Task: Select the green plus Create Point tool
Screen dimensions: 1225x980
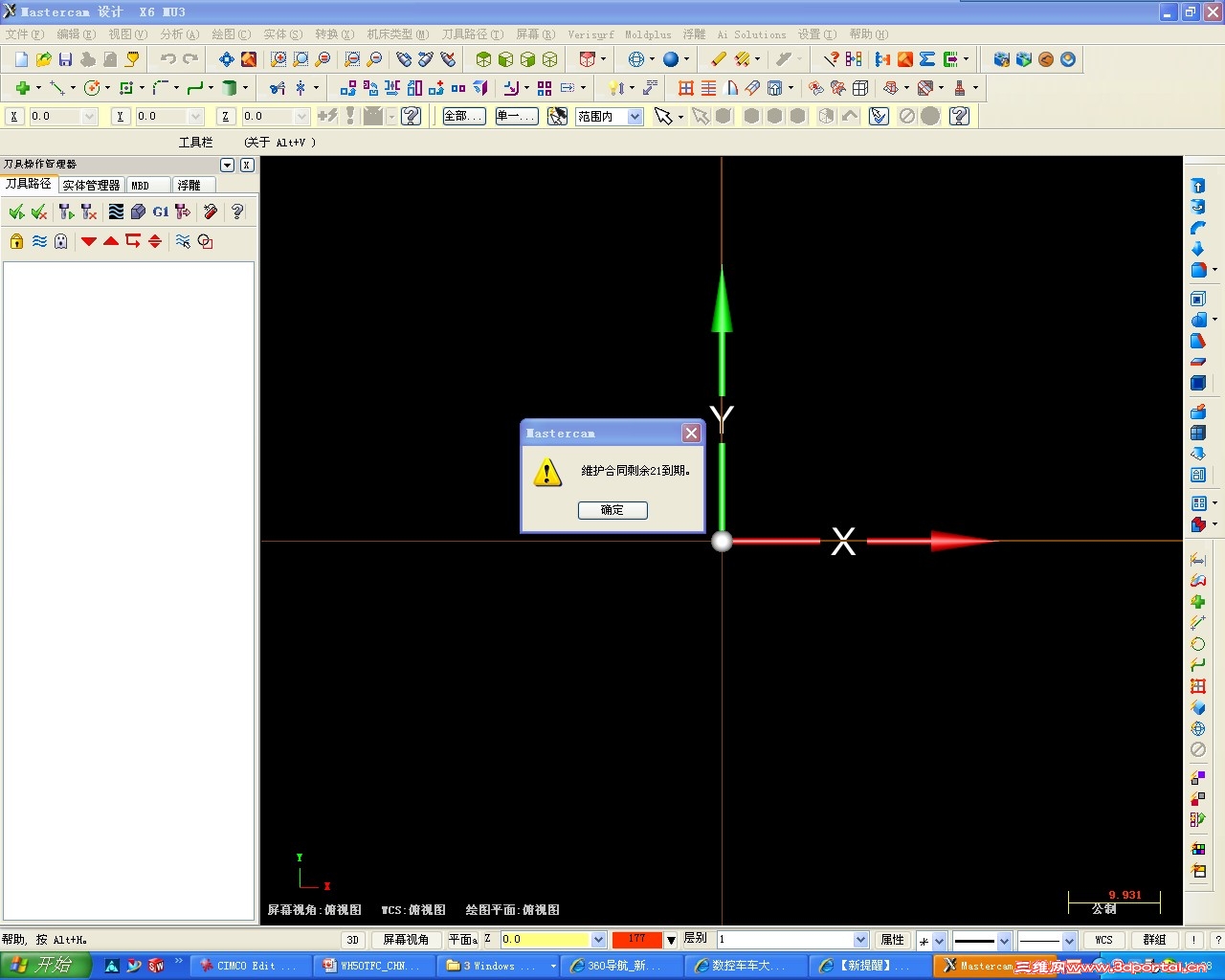Action: (x=22, y=88)
